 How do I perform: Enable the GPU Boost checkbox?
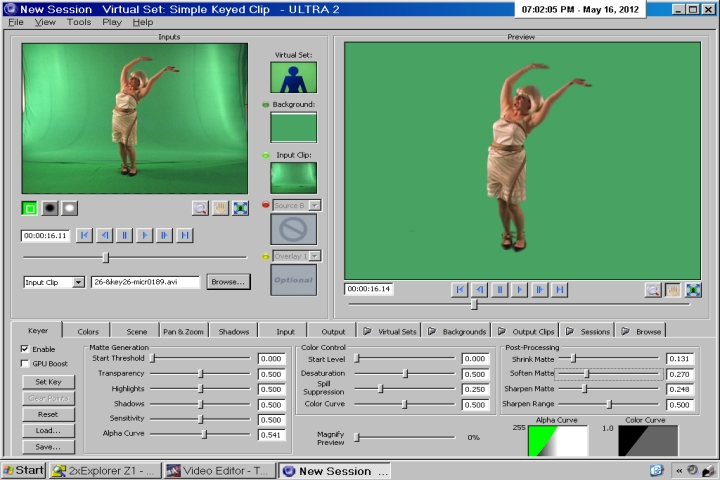click(x=25, y=364)
